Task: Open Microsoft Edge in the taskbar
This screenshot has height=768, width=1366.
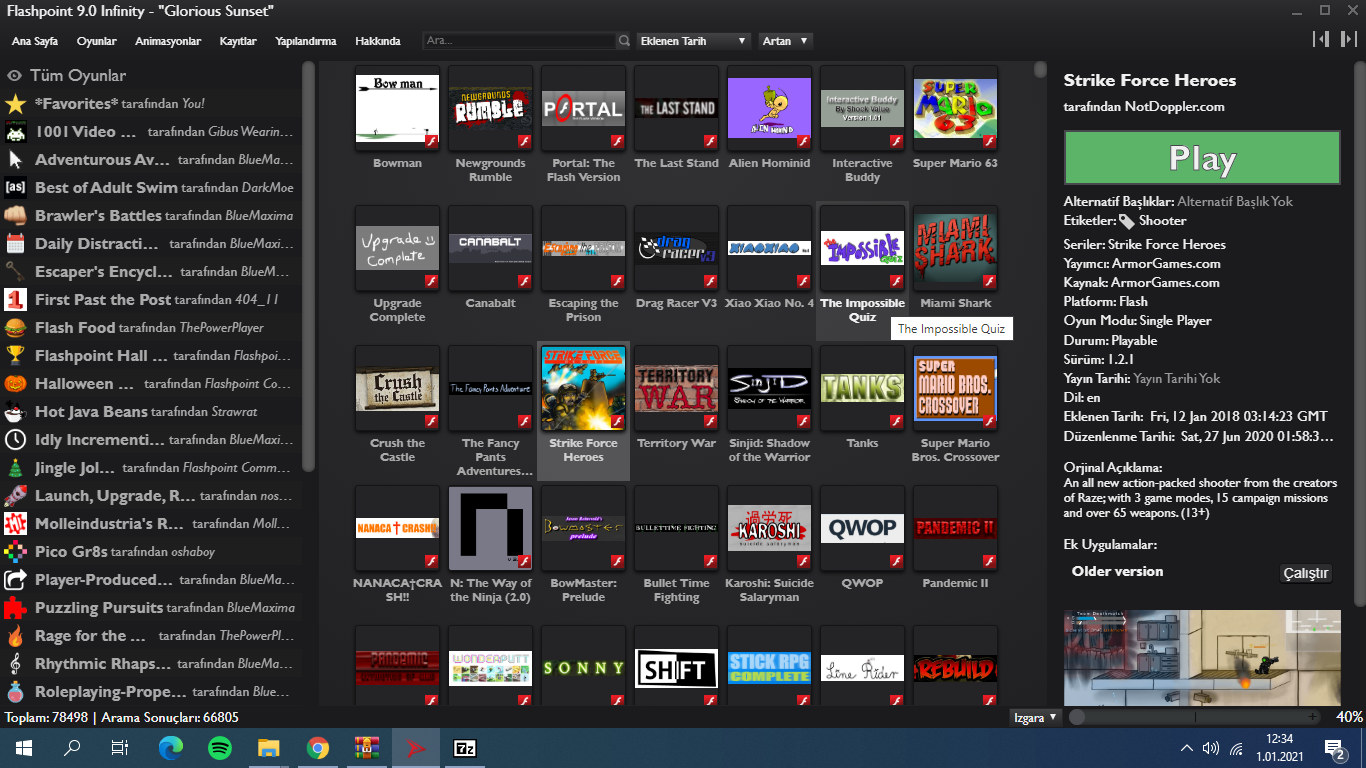Action: [x=171, y=747]
